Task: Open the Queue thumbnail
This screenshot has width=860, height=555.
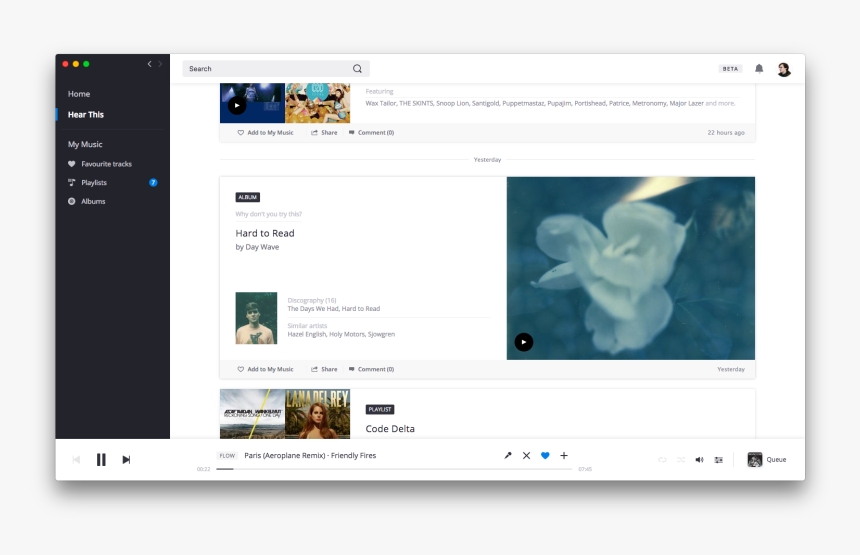Action: click(755, 460)
